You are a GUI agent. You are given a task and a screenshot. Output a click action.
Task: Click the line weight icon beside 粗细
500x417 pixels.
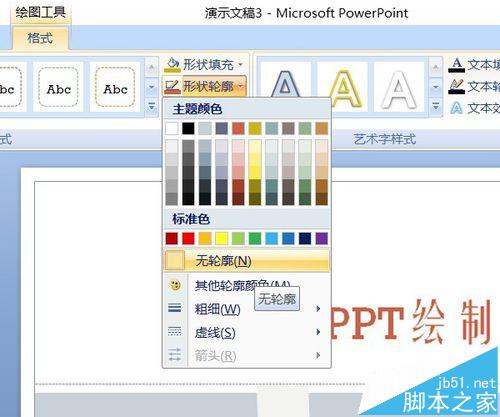tap(175, 308)
